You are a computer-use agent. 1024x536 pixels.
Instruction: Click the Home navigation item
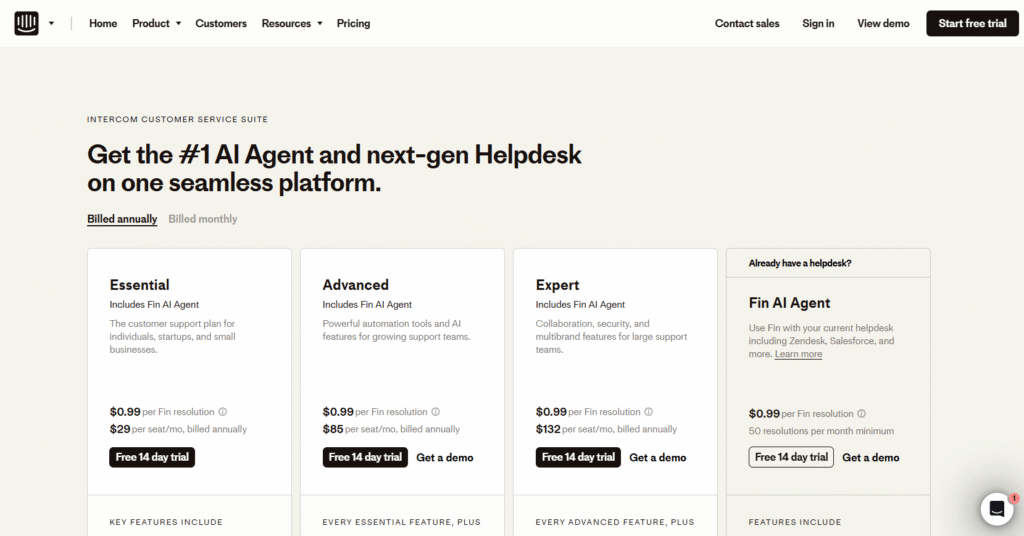click(x=103, y=23)
